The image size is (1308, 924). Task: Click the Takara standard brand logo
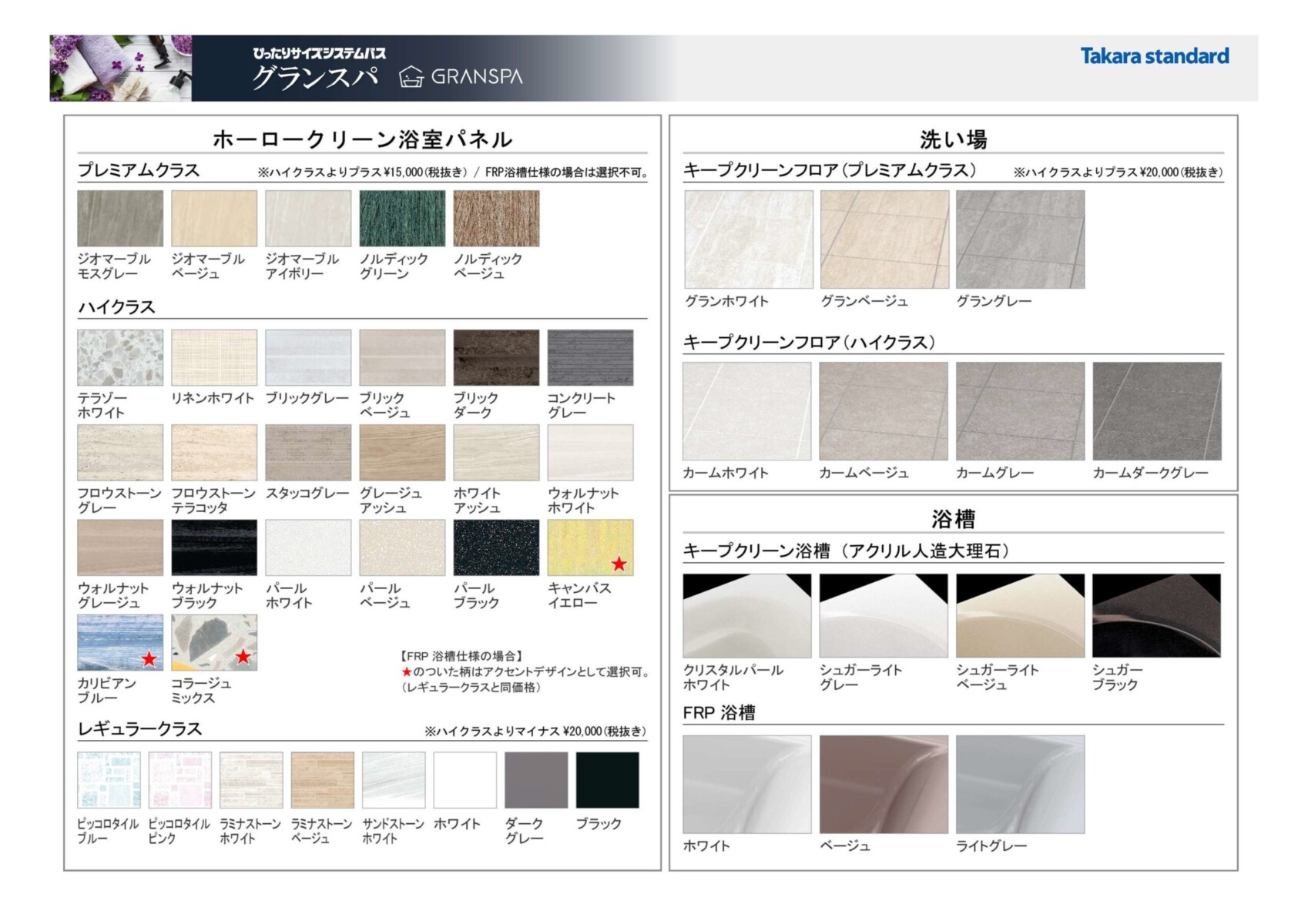tap(1154, 56)
